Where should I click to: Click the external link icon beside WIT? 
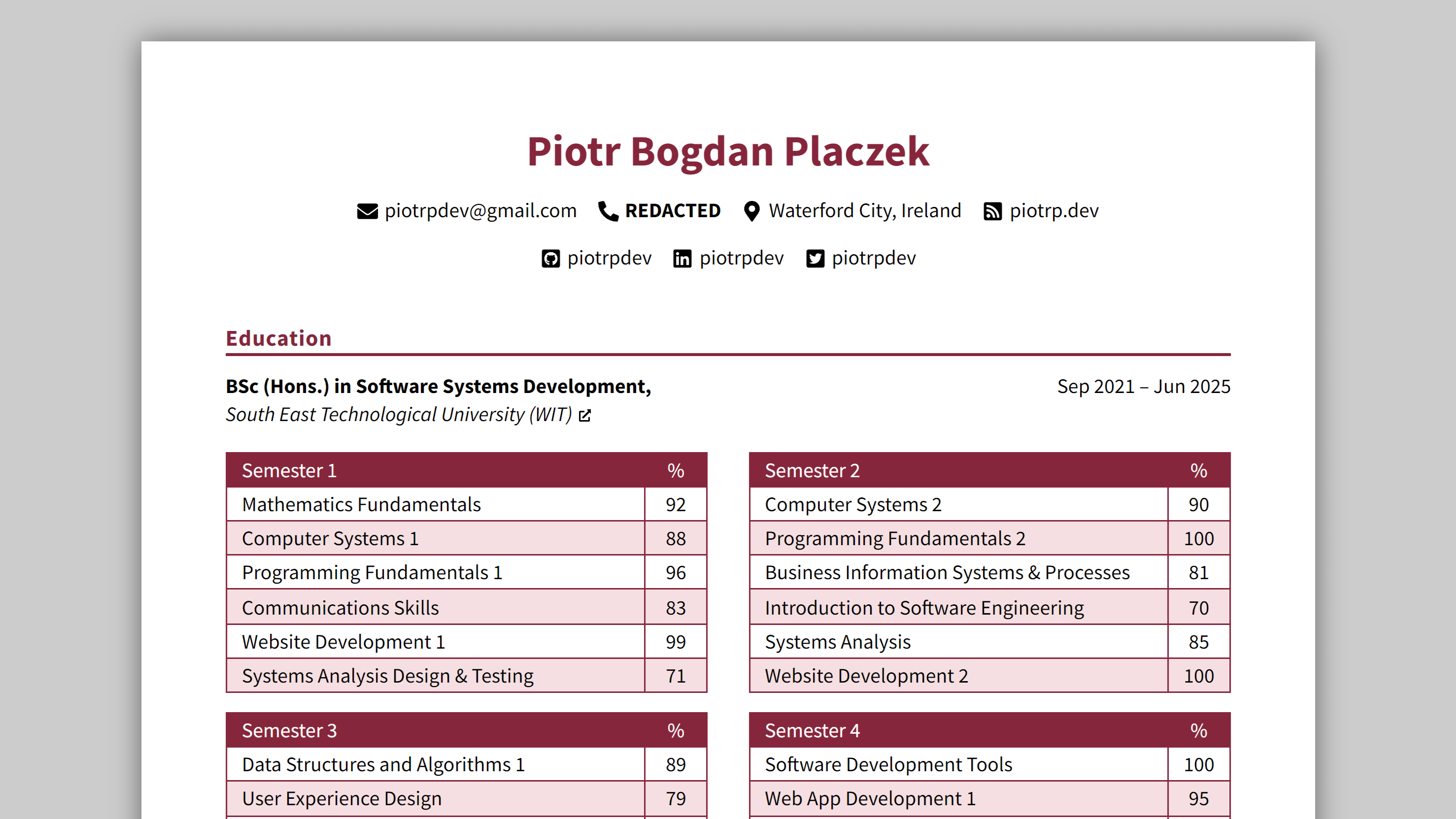585,416
